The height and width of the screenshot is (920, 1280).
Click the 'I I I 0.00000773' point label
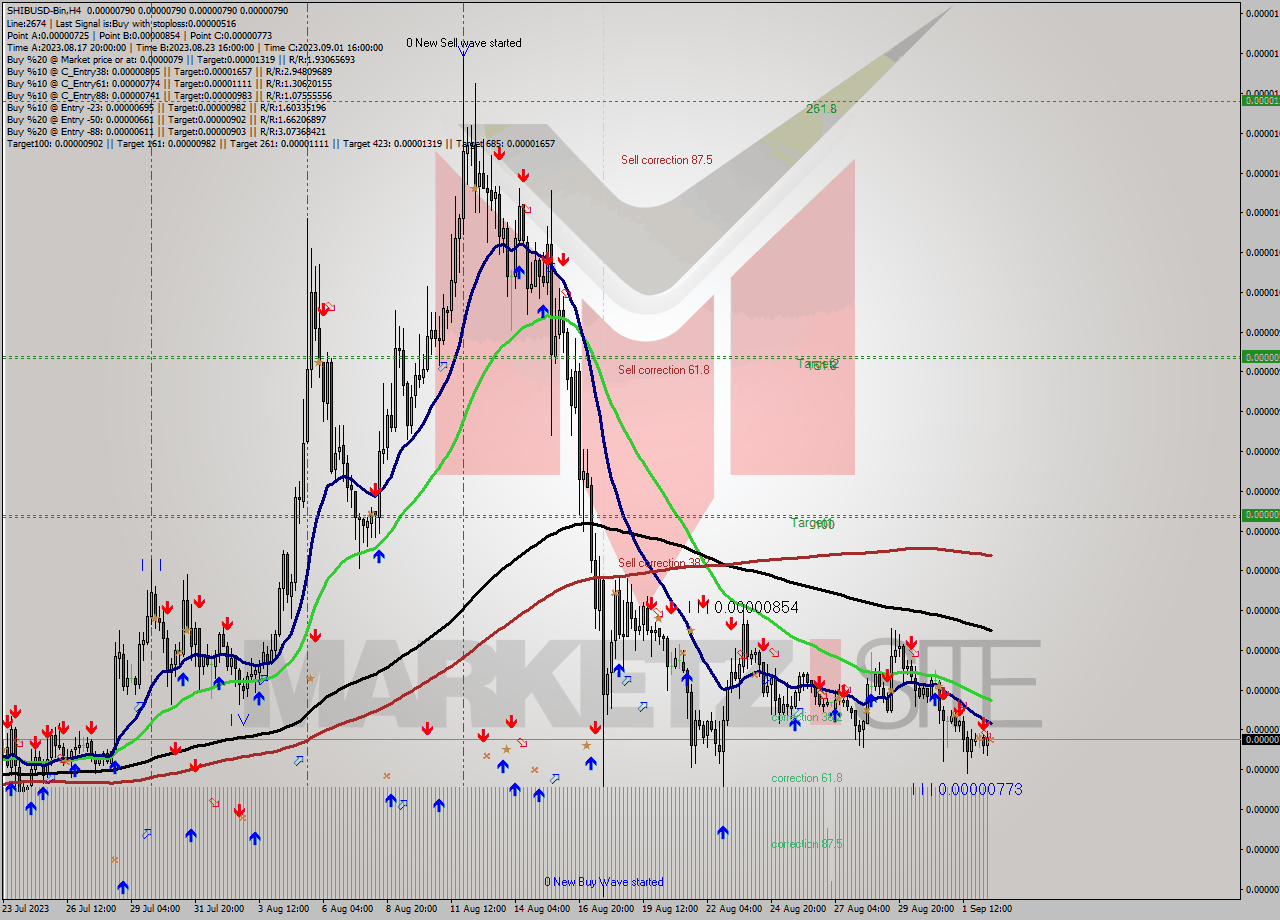[x=967, y=789]
